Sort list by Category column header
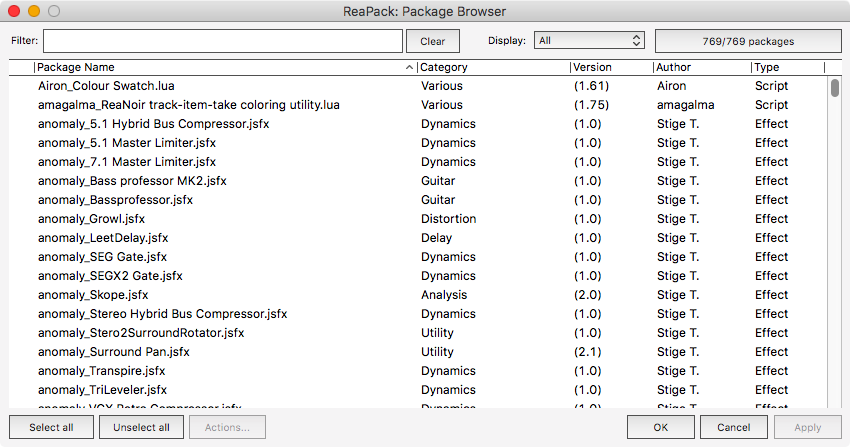 pyautogui.click(x=492, y=67)
